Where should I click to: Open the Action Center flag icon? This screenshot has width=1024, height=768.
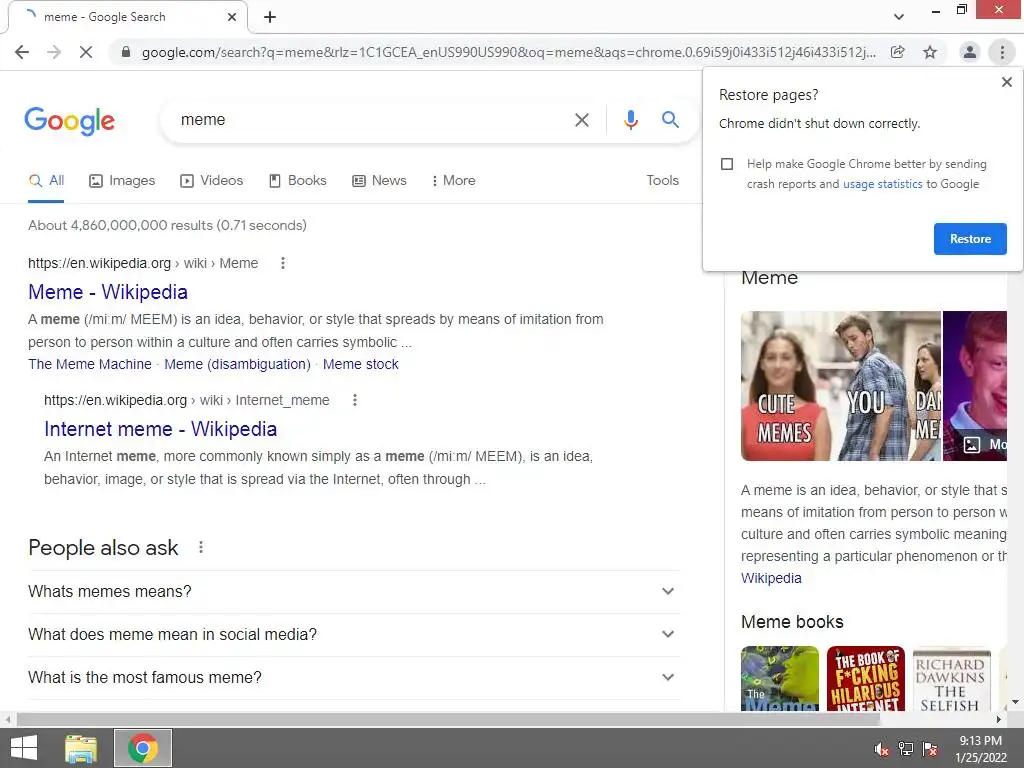(x=930, y=750)
